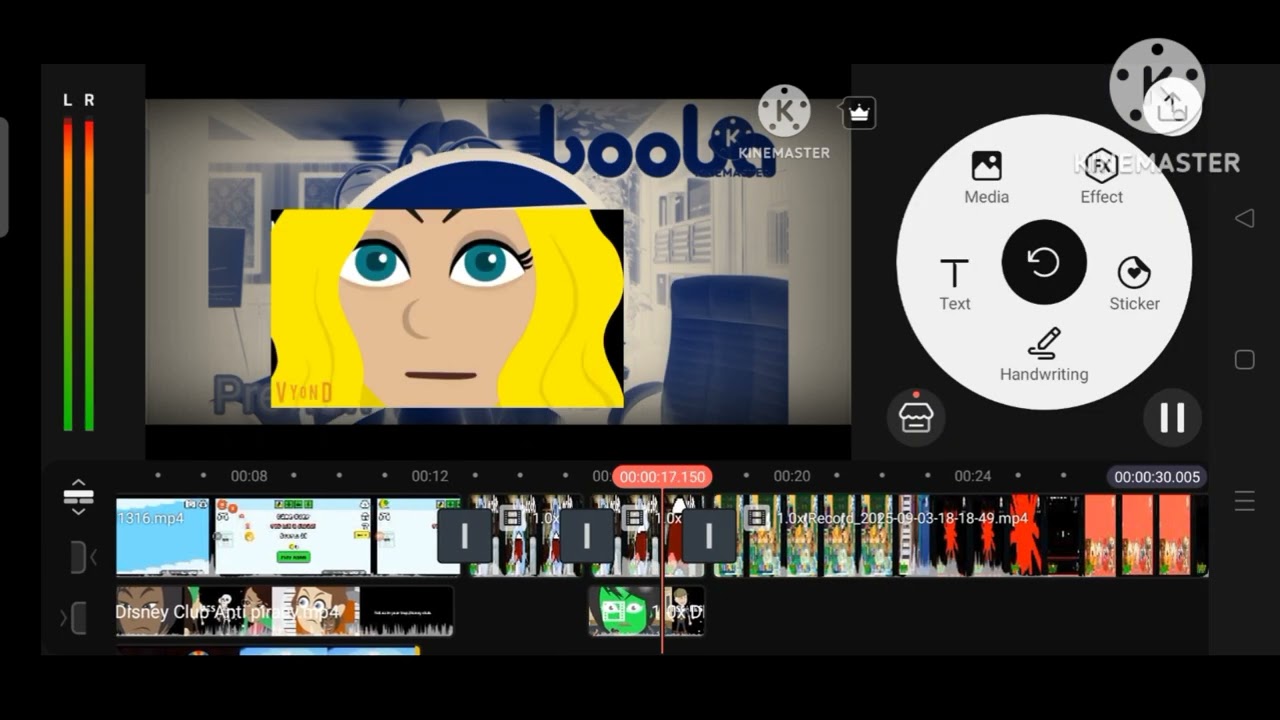Screen dimensions: 1280x720
Task: Click the 00:12 ruler mark
Action: (430, 476)
